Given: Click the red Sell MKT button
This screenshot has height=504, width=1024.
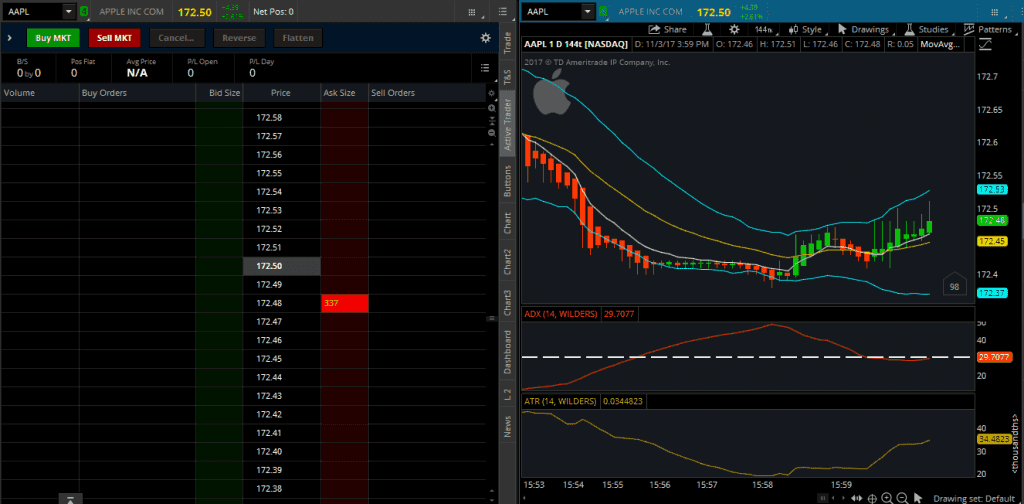Looking at the screenshot, I should [114, 38].
